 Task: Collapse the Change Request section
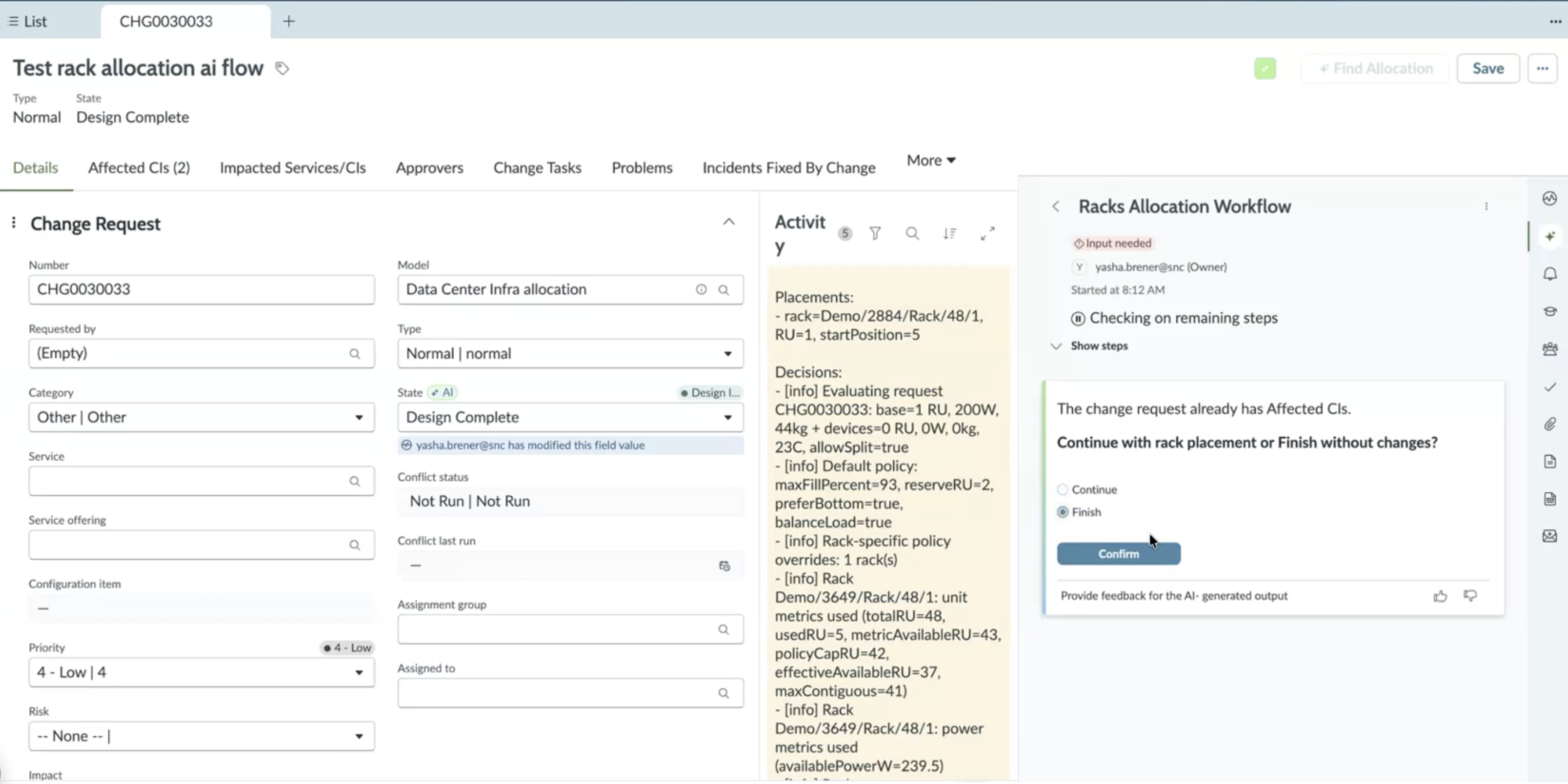728,222
